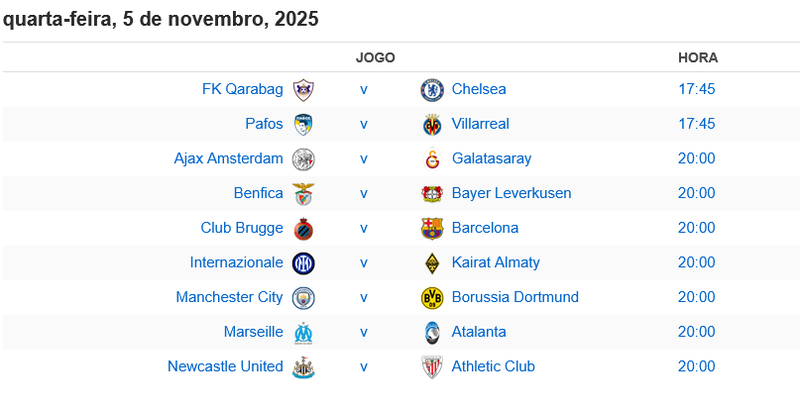Click the 20:00 time for Newcastle match
The image size is (800, 411).
(696, 366)
